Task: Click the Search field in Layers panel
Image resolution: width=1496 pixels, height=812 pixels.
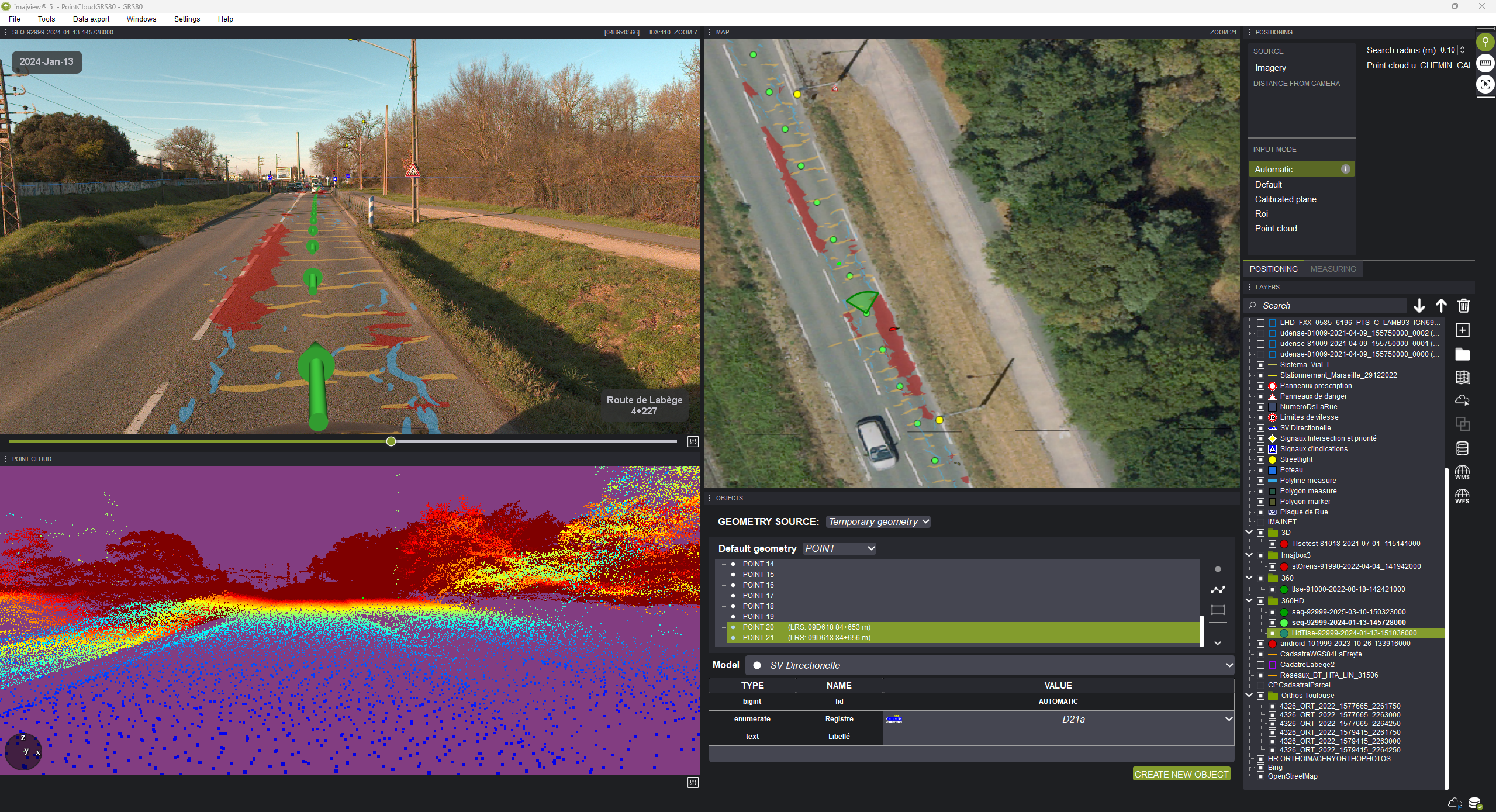Action: click(1326, 305)
